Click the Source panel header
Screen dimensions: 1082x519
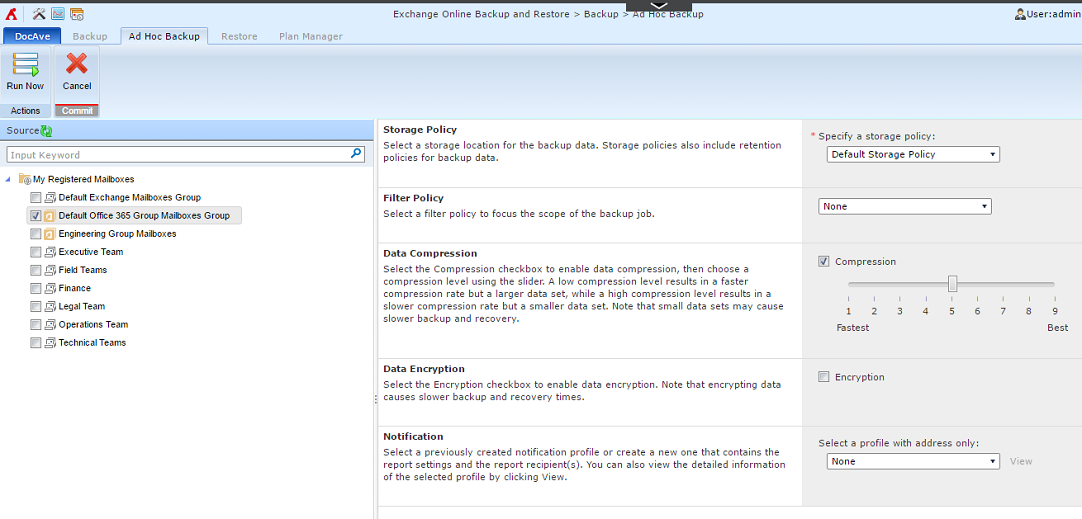(188, 130)
